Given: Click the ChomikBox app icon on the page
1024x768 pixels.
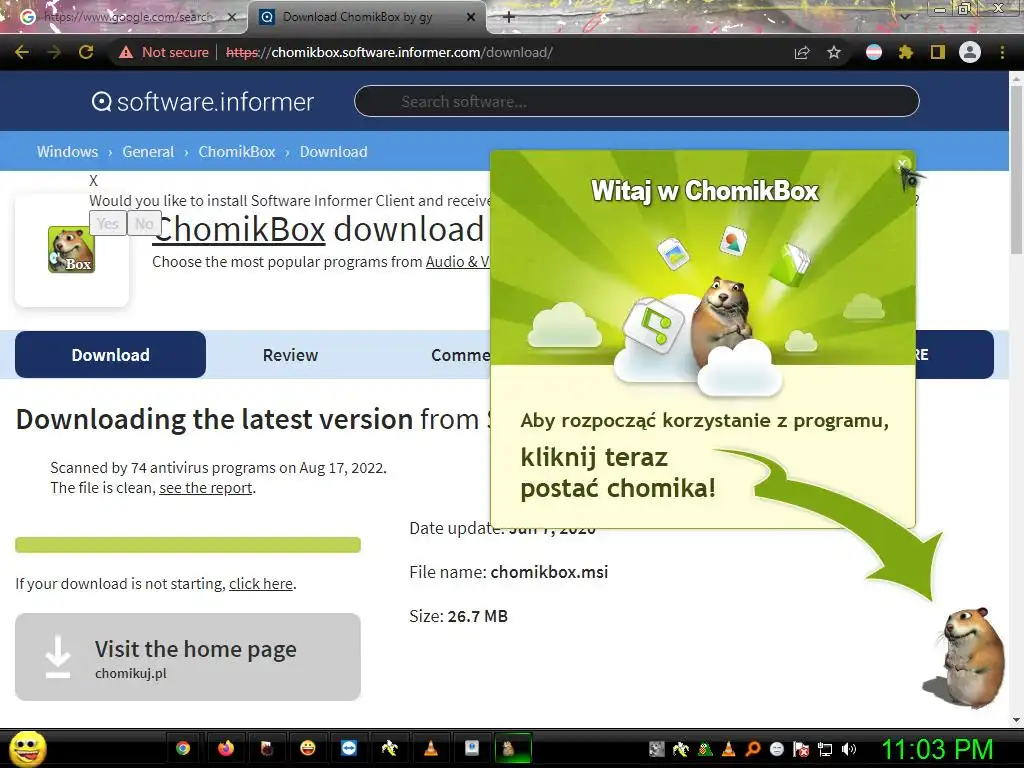Looking at the screenshot, I should [71, 249].
